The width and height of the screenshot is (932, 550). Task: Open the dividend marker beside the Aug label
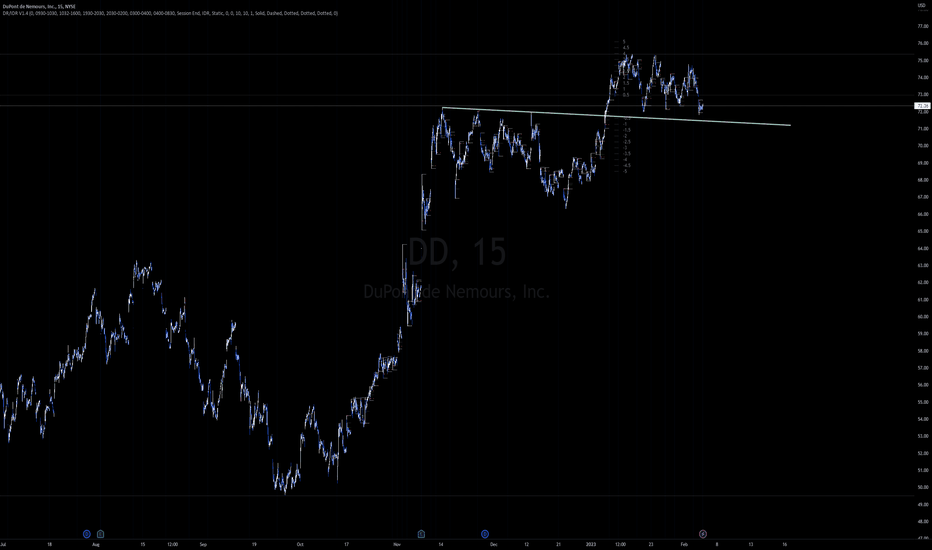(x=87, y=534)
